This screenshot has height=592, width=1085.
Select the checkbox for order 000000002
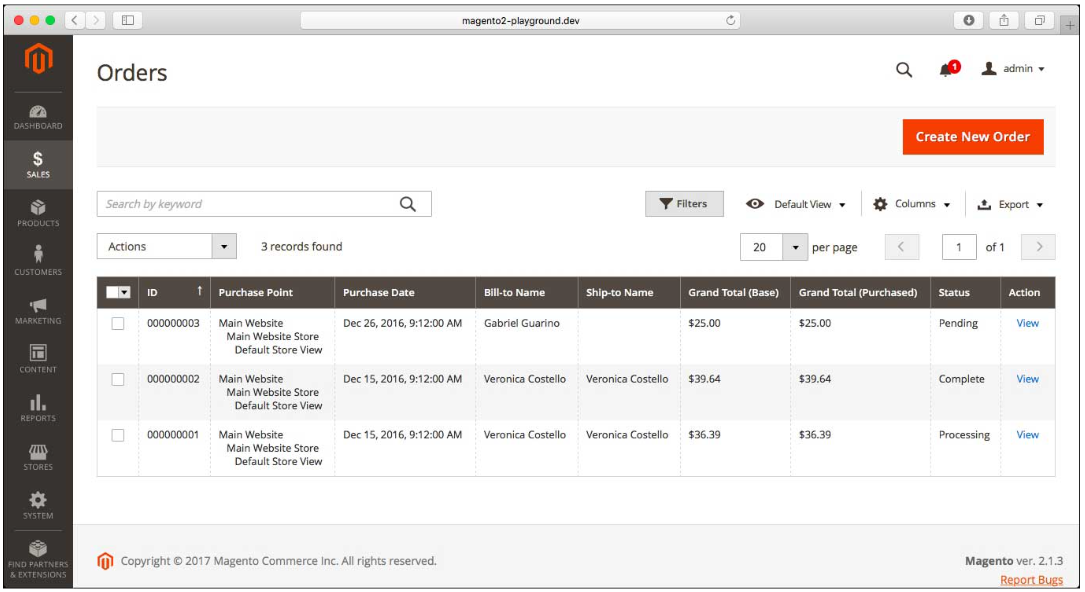116,379
